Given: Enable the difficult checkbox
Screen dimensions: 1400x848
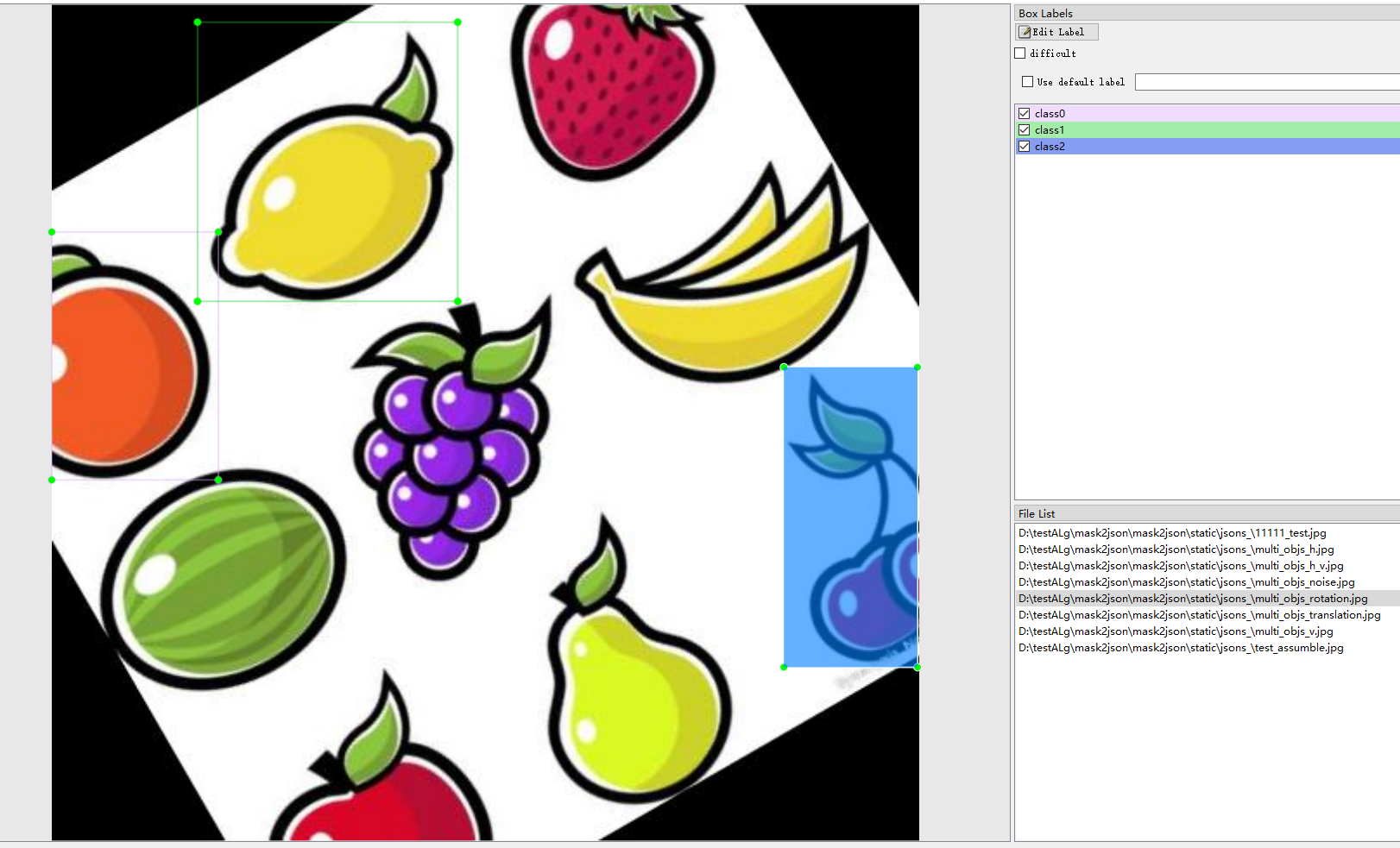Looking at the screenshot, I should coord(1020,53).
